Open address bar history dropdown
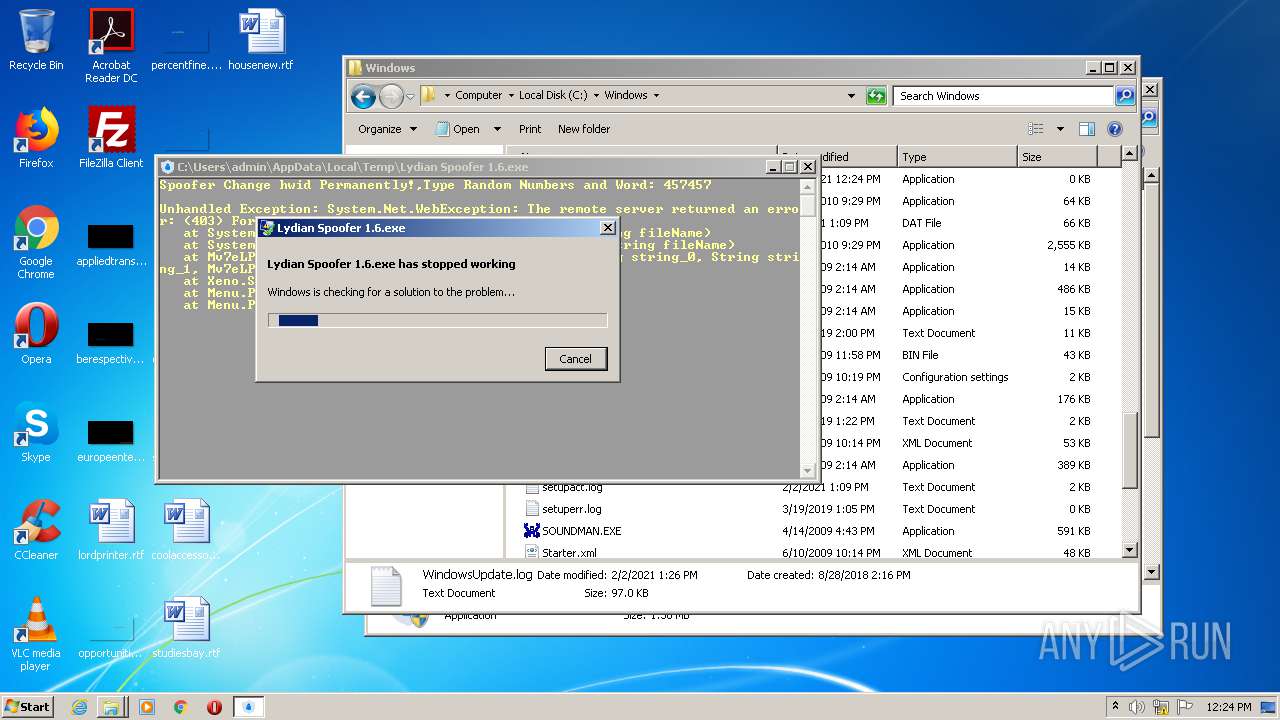The image size is (1280, 720). pos(851,96)
